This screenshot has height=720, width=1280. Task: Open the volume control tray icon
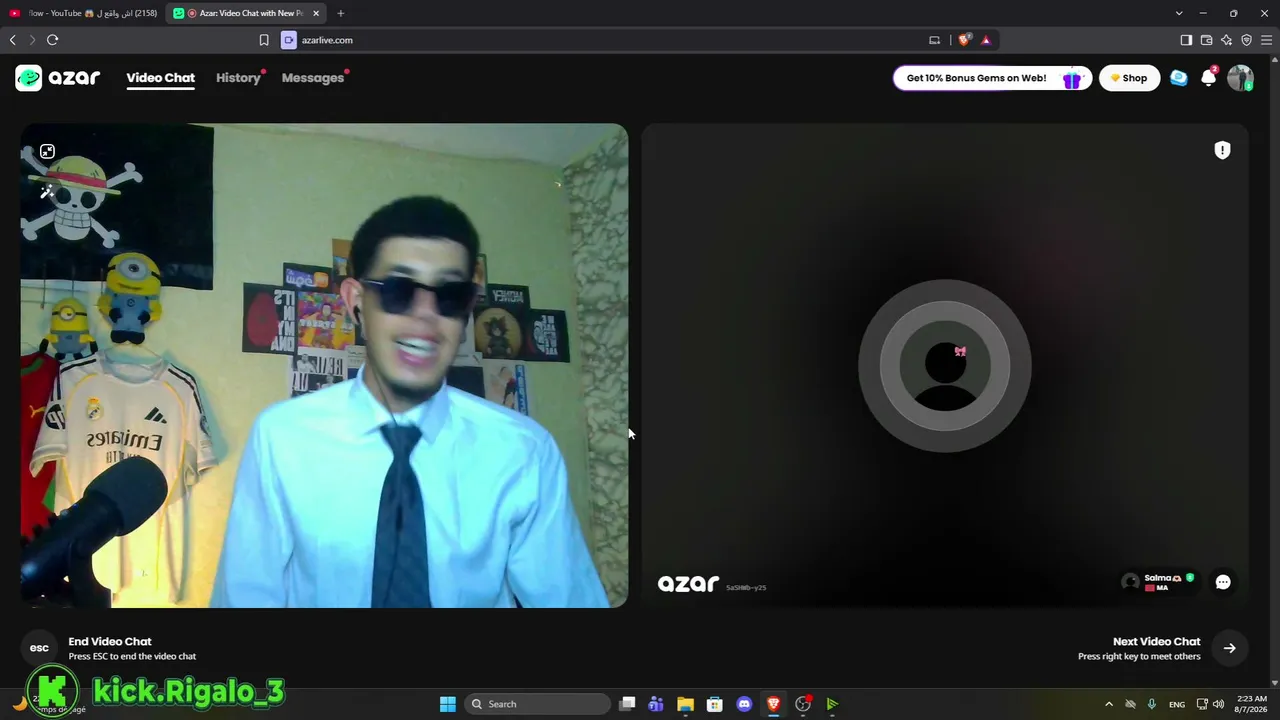point(1218,704)
